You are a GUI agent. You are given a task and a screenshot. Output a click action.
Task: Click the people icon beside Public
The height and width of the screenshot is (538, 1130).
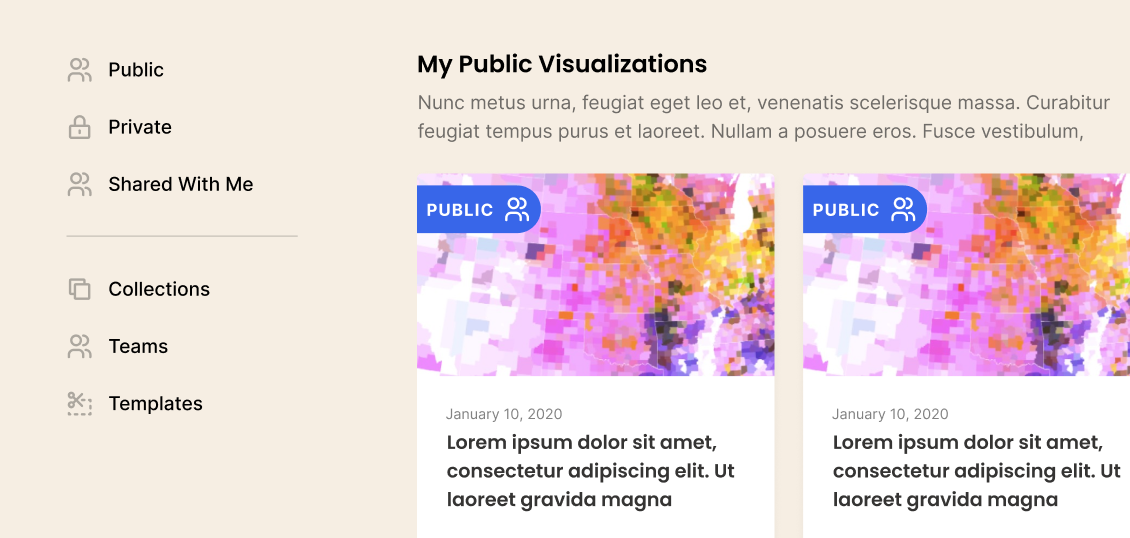coord(79,70)
